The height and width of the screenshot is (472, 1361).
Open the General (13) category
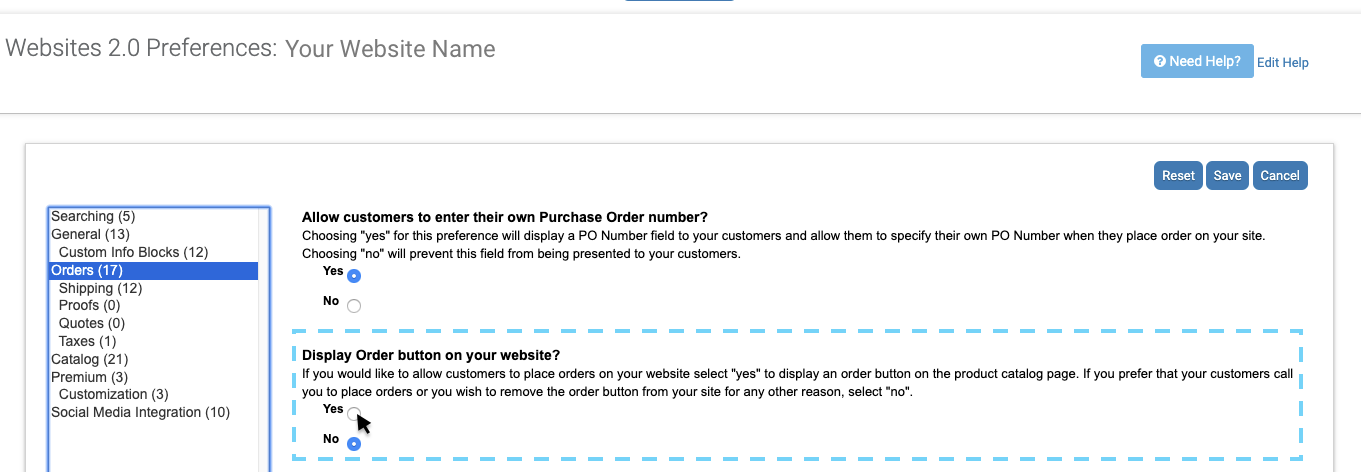tap(90, 234)
